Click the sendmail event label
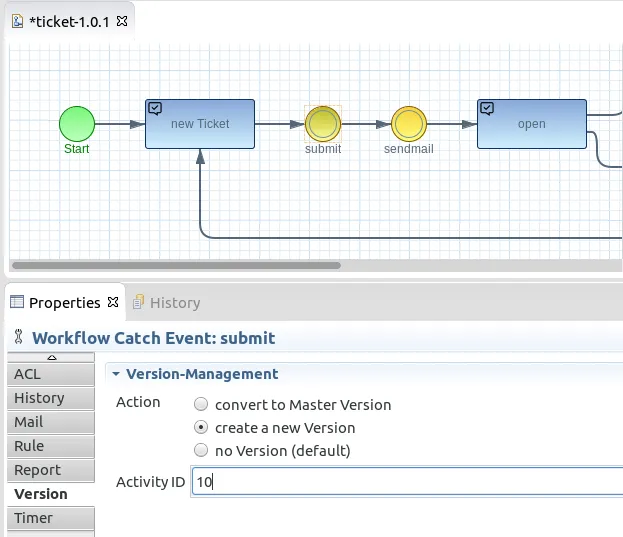 408,149
